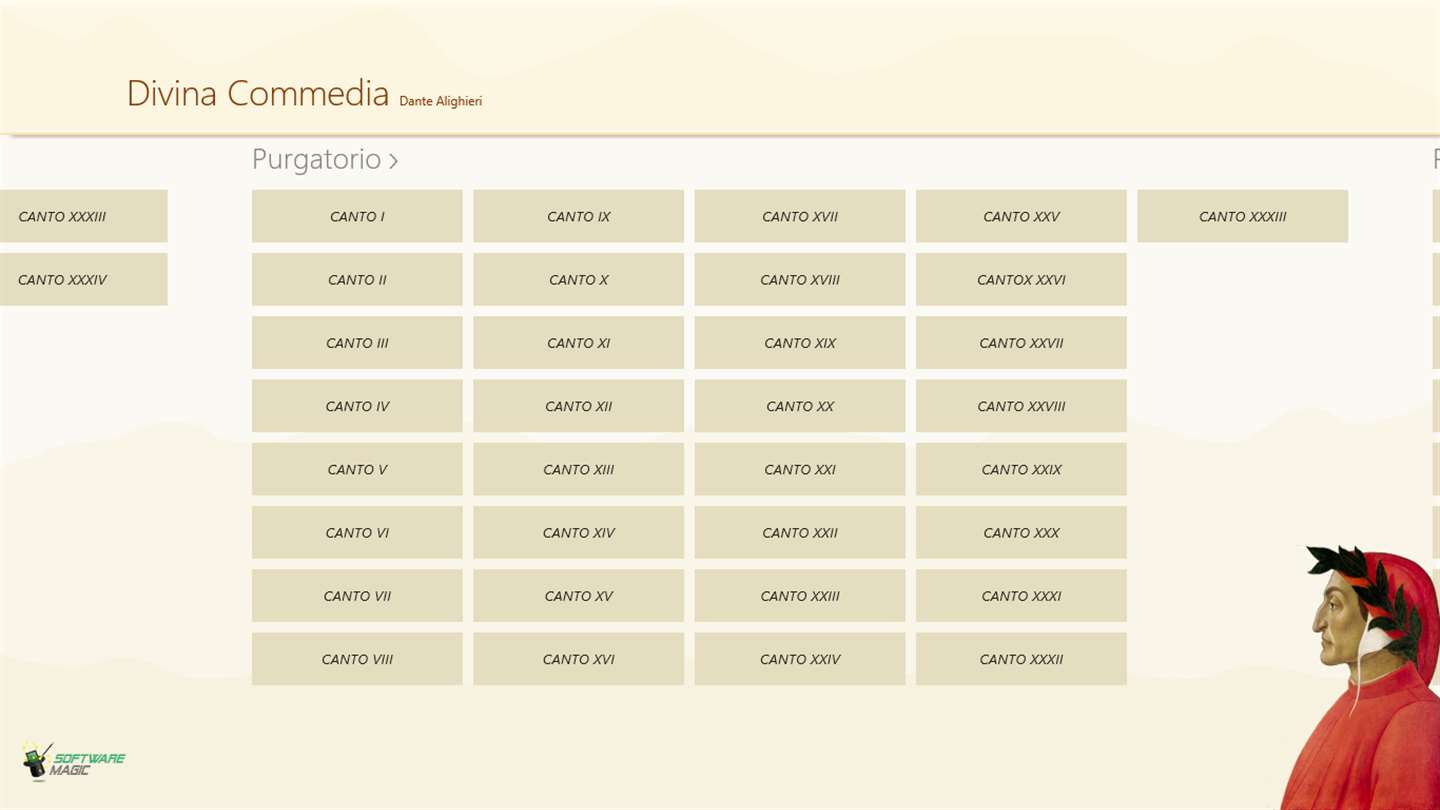Open CANTO XXXIV tile

pos(83,279)
